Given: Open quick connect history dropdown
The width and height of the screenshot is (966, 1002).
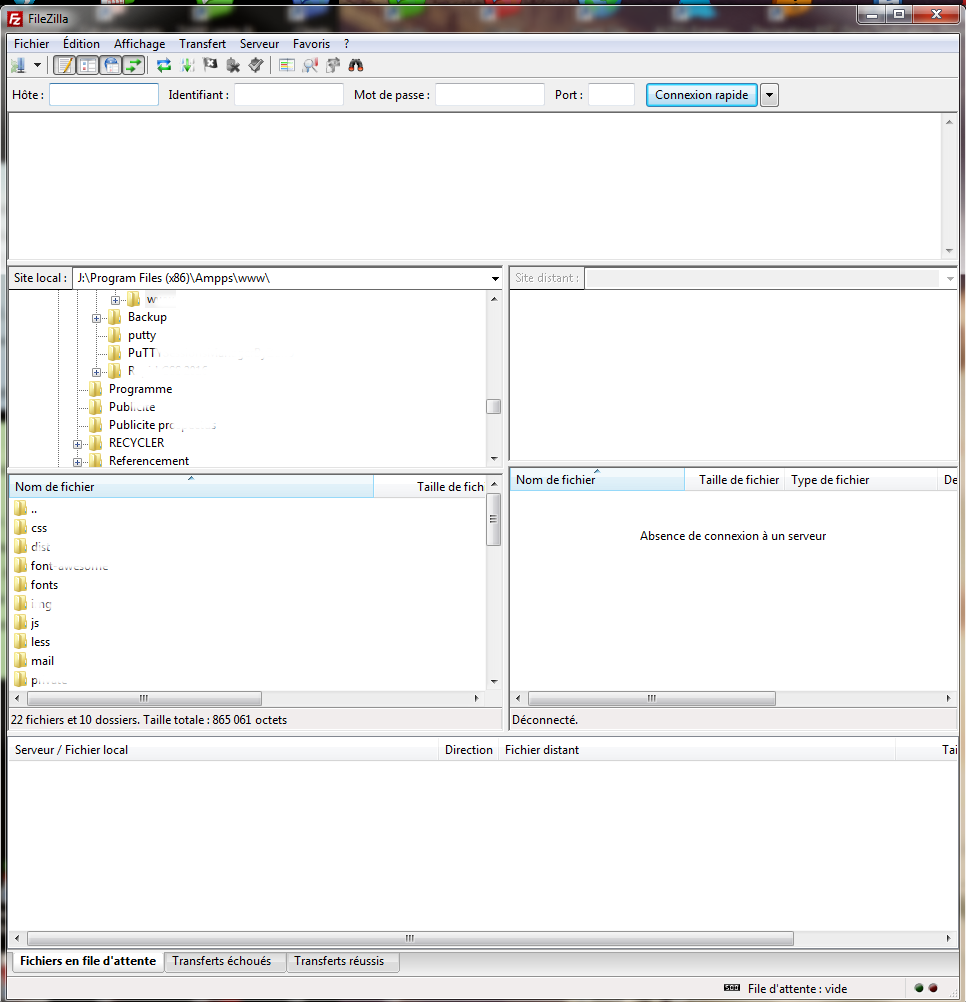Looking at the screenshot, I should click(x=769, y=95).
